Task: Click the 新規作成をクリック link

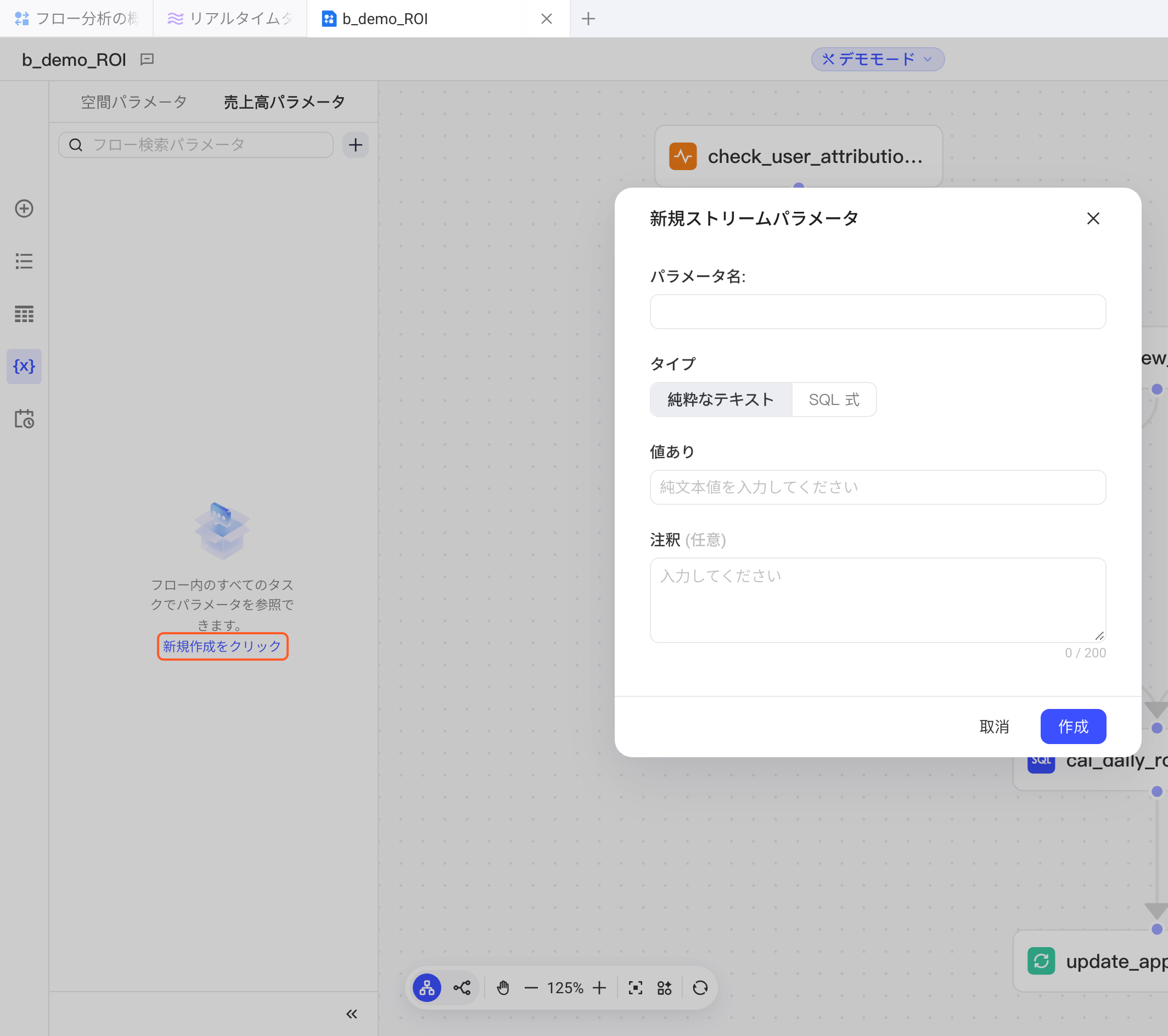Action: tap(222, 646)
